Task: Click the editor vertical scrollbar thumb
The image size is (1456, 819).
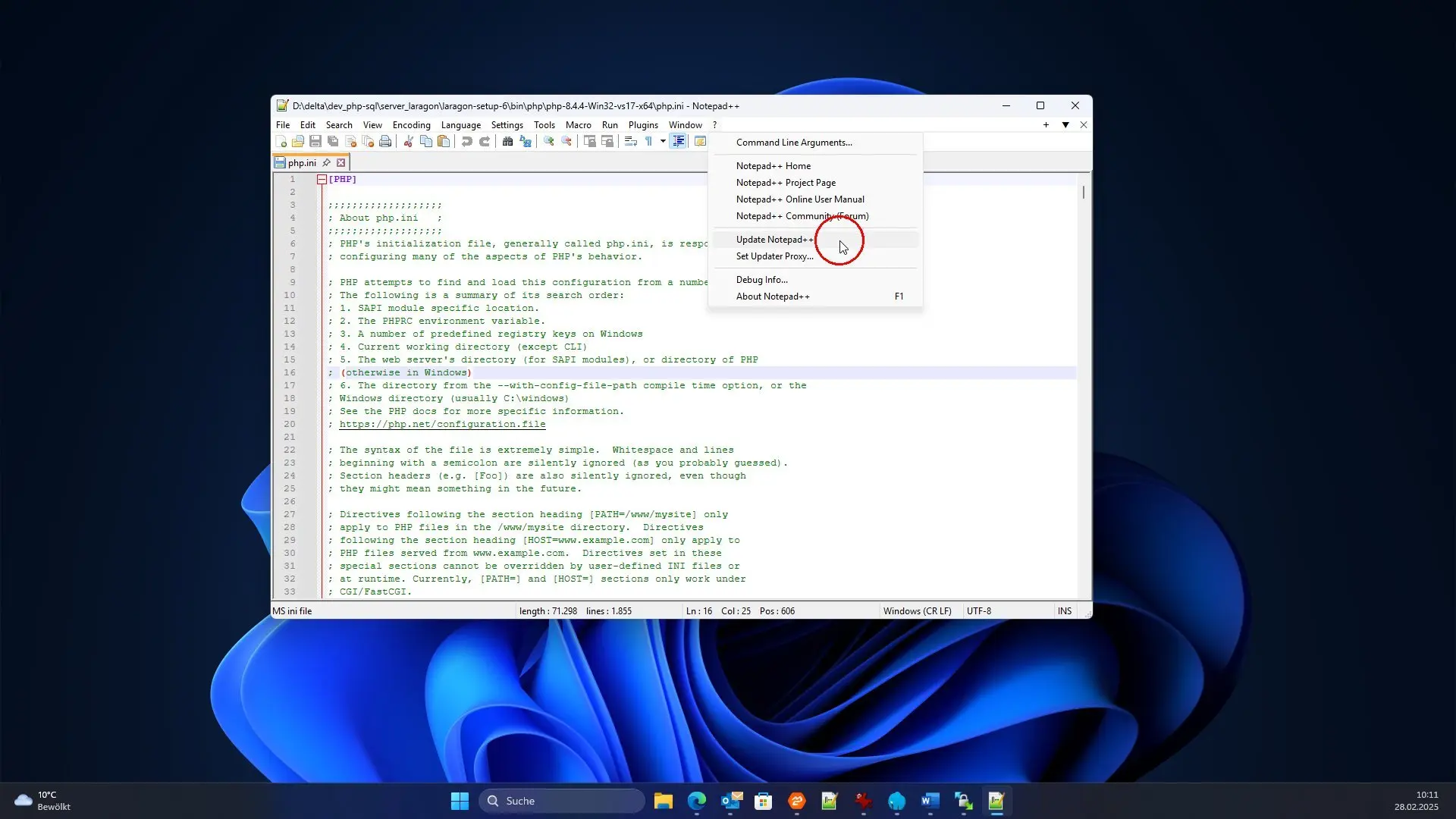Action: pyautogui.click(x=1084, y=193)
